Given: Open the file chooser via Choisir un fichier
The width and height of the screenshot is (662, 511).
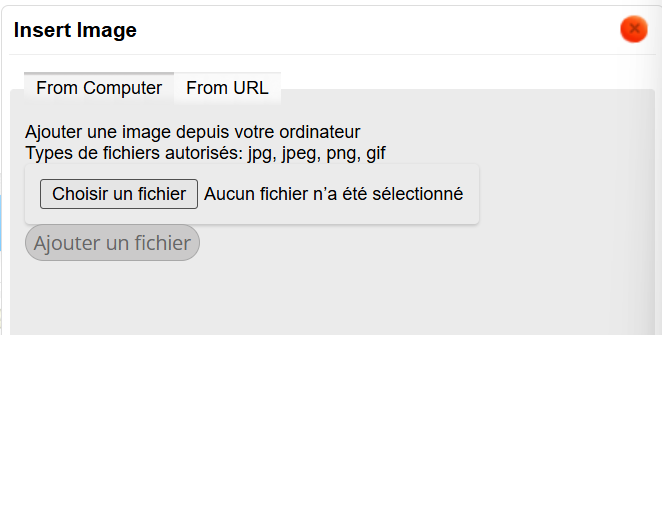Looking at the screenshot, I should pyautogui.click(x=119, y=194).
